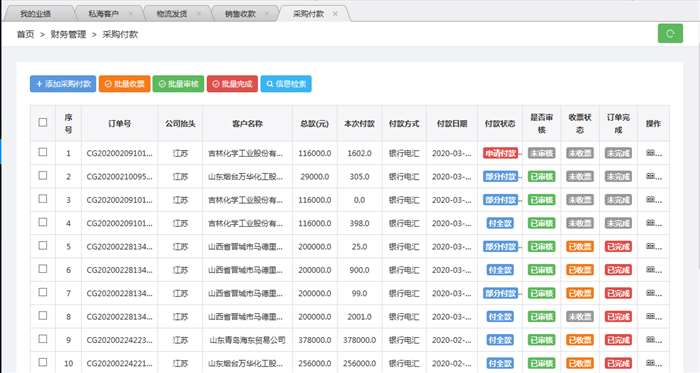The width and height of the screenshot is (700, 373).
Task: Click the red 批量完成 button
Action: click(x=232, y=84)
